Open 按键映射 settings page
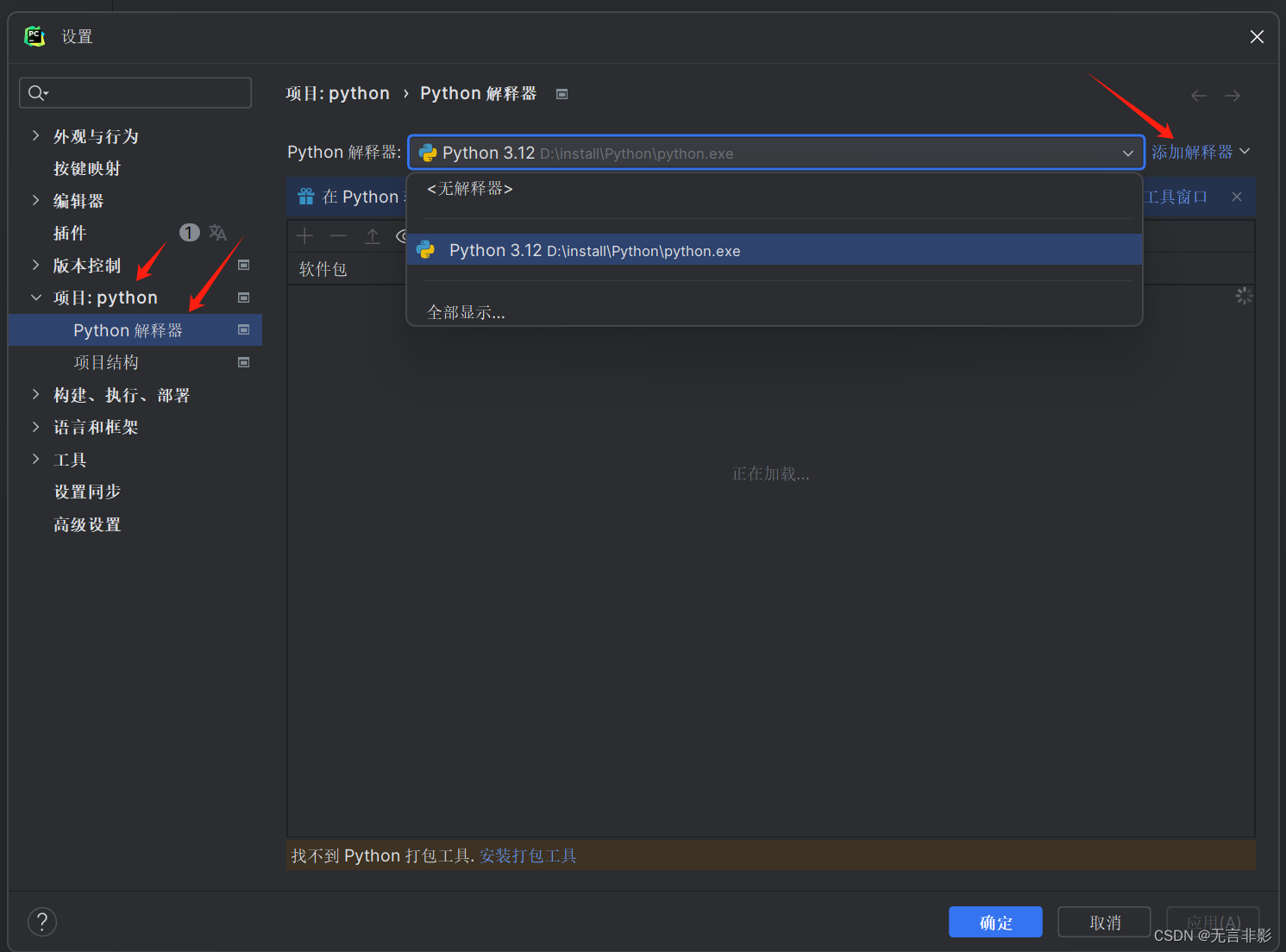 [87, 168]
